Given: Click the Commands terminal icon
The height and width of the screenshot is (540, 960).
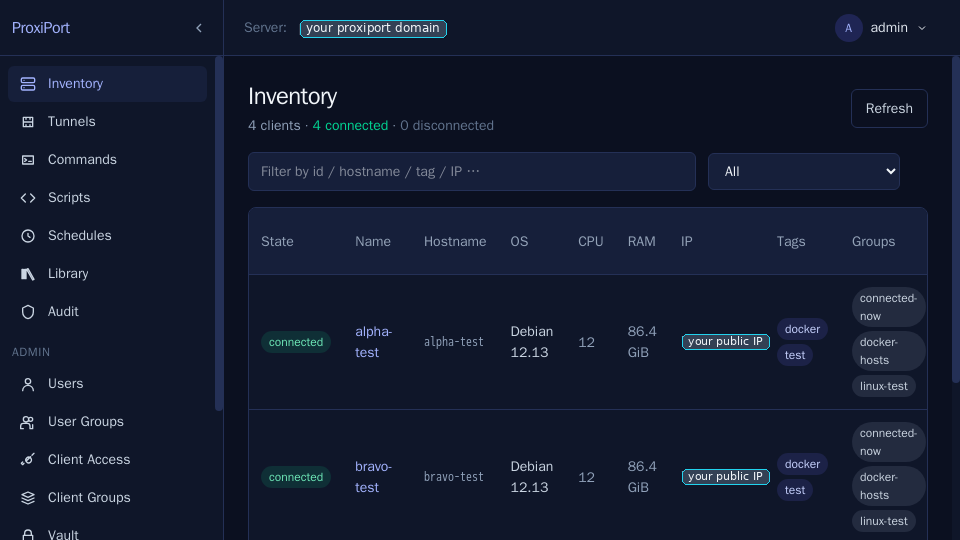Looking at the screenshot, I should 28,160.
